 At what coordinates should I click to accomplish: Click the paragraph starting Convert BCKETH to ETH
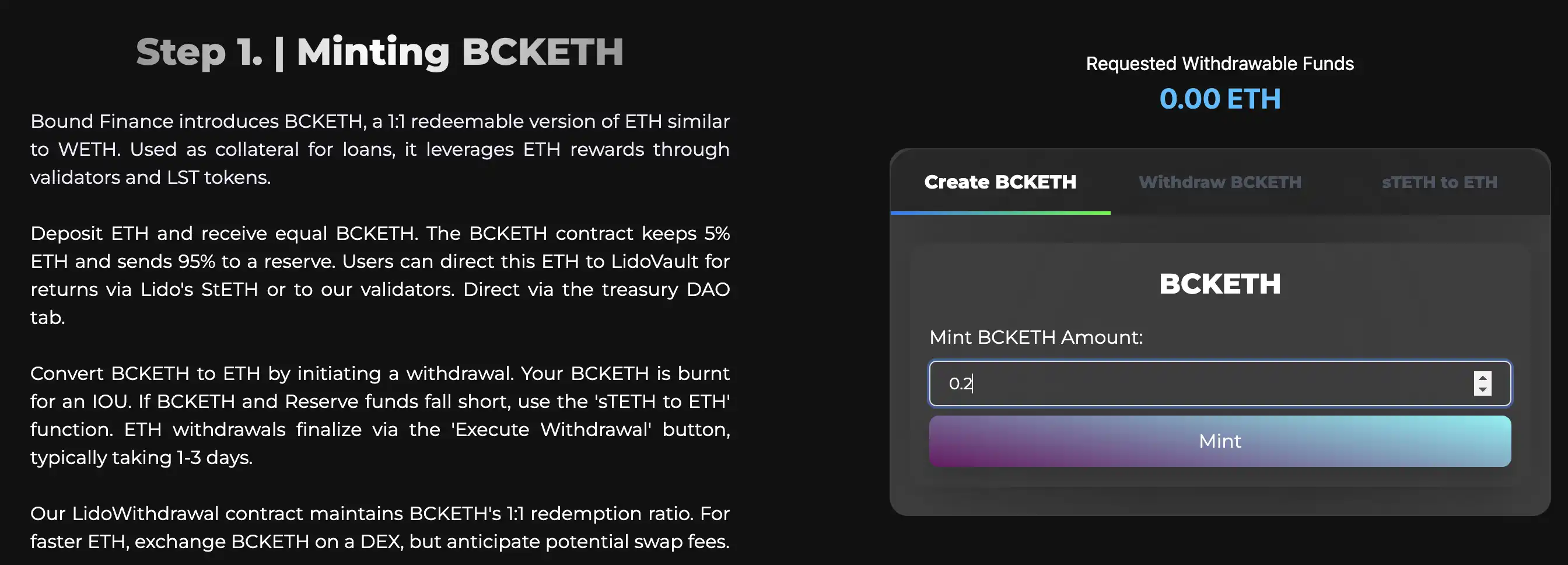pyautogui.click(x=380, y=415)
